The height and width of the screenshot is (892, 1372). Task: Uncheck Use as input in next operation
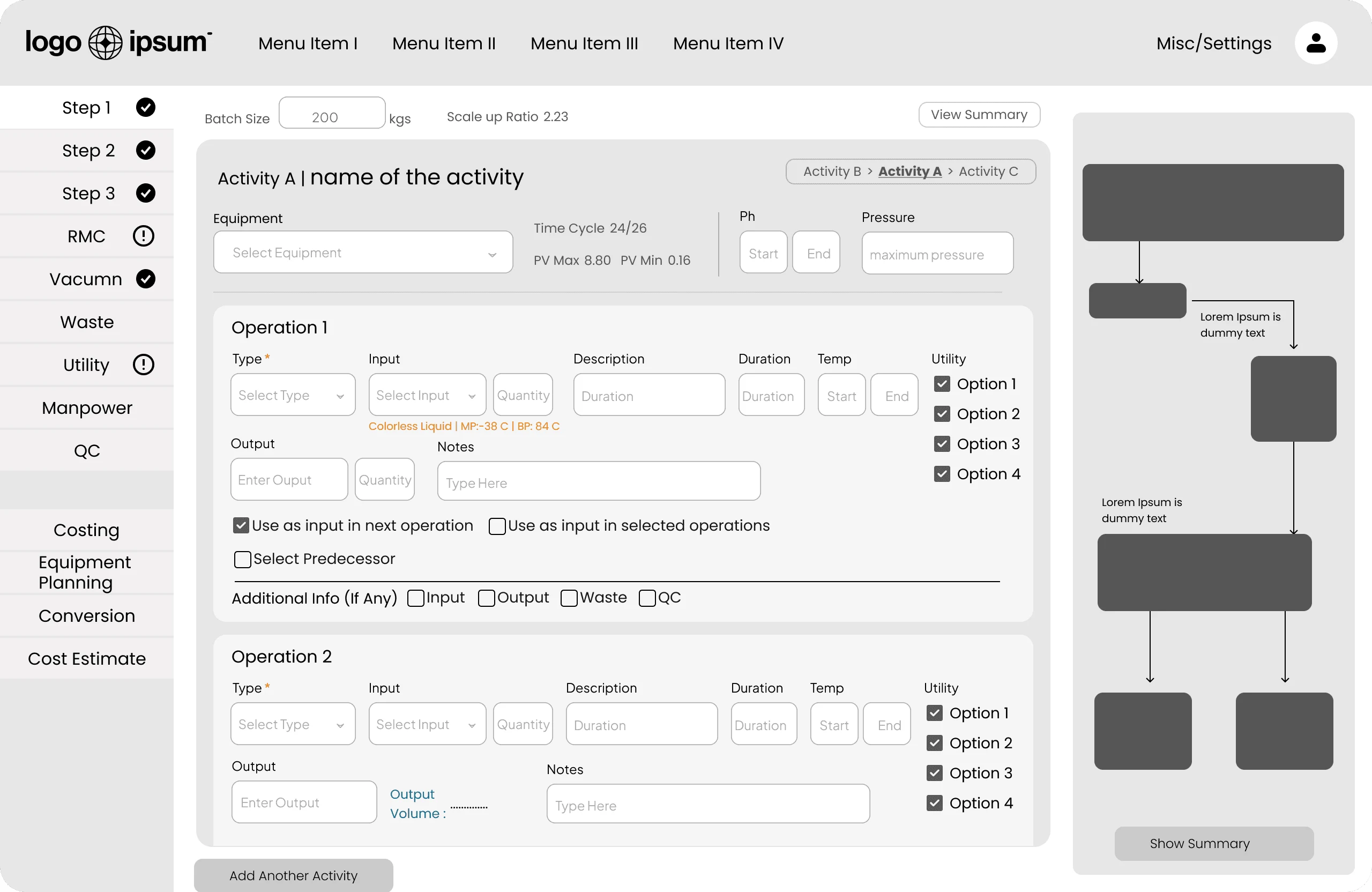(241, 525)
